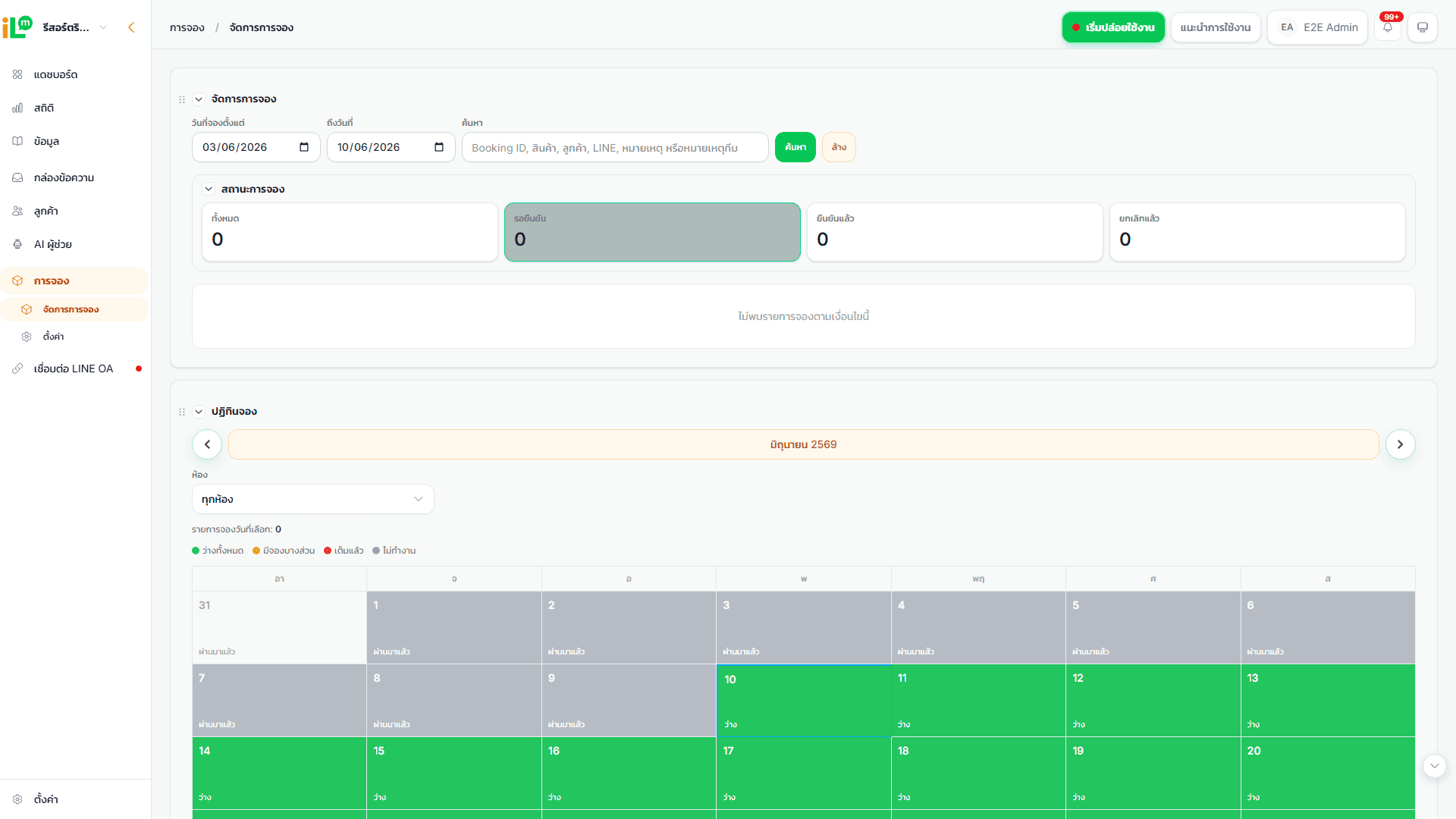1456x819 pixels.
Task: Select AI ผู้ช่วย in the sidebar
Action: pyautogui.click(x=74, y=244)
